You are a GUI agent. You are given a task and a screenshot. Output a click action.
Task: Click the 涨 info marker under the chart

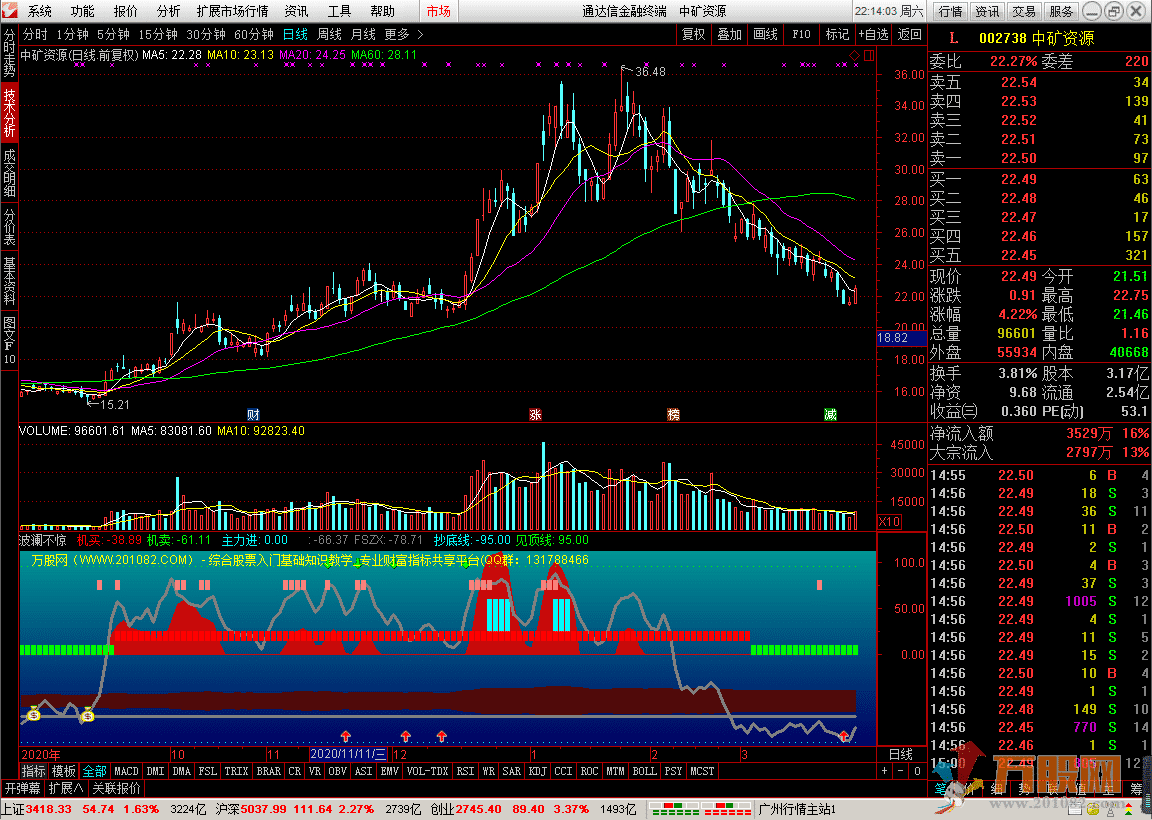536,415
